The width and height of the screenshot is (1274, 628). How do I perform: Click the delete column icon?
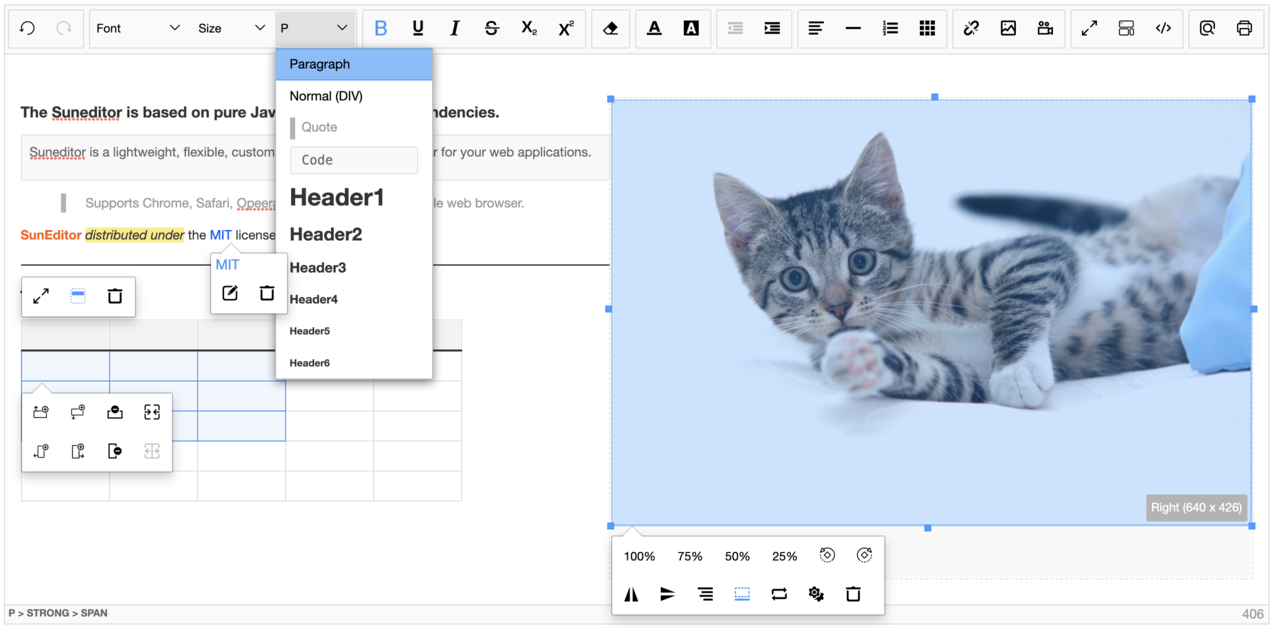pyautogui.click(x=115, y=451)
